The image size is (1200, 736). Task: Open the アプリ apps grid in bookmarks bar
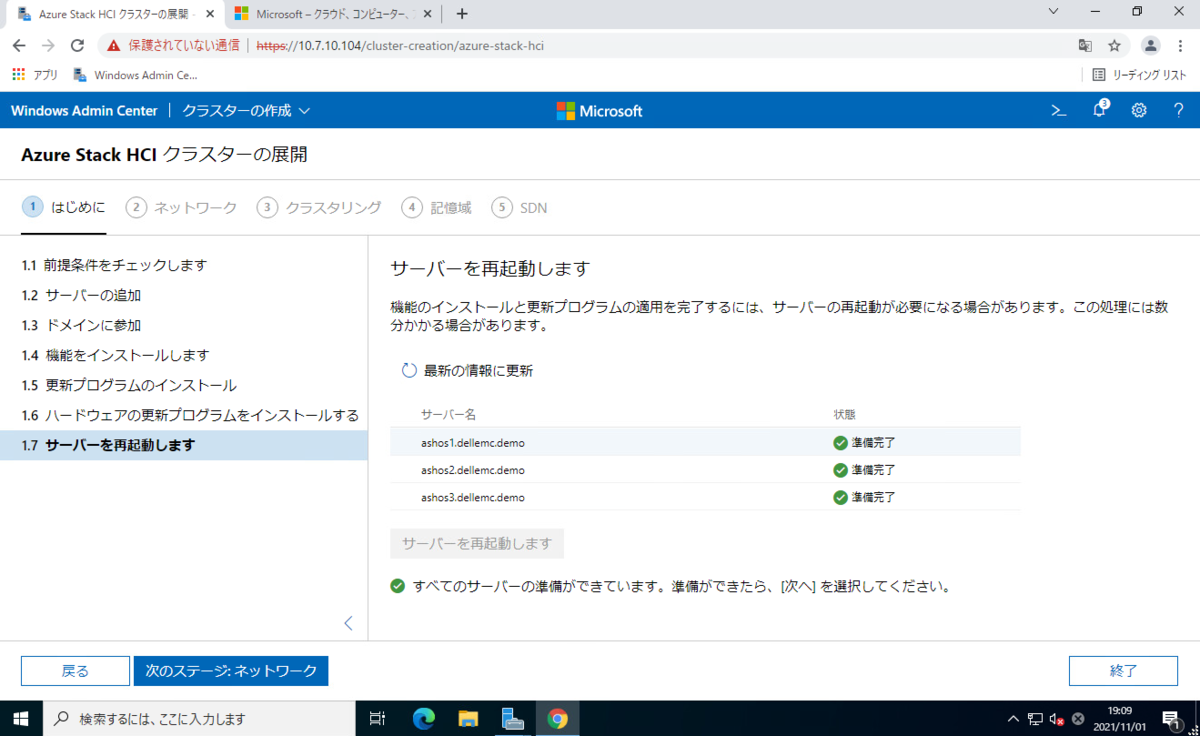point(35,75)
